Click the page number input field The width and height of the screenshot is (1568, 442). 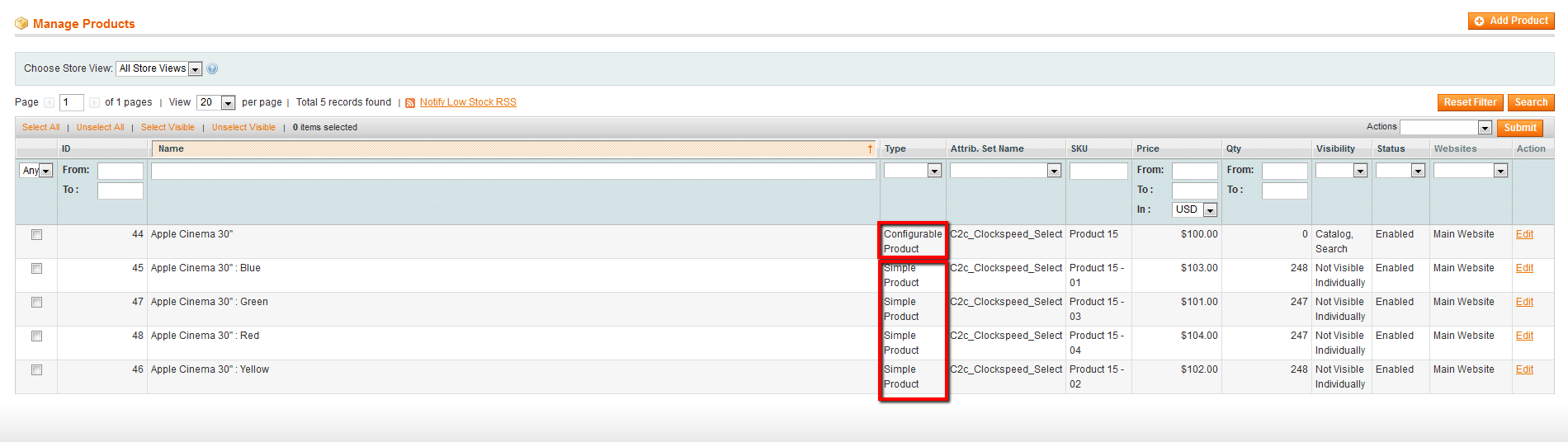click(x=71, y=103)
